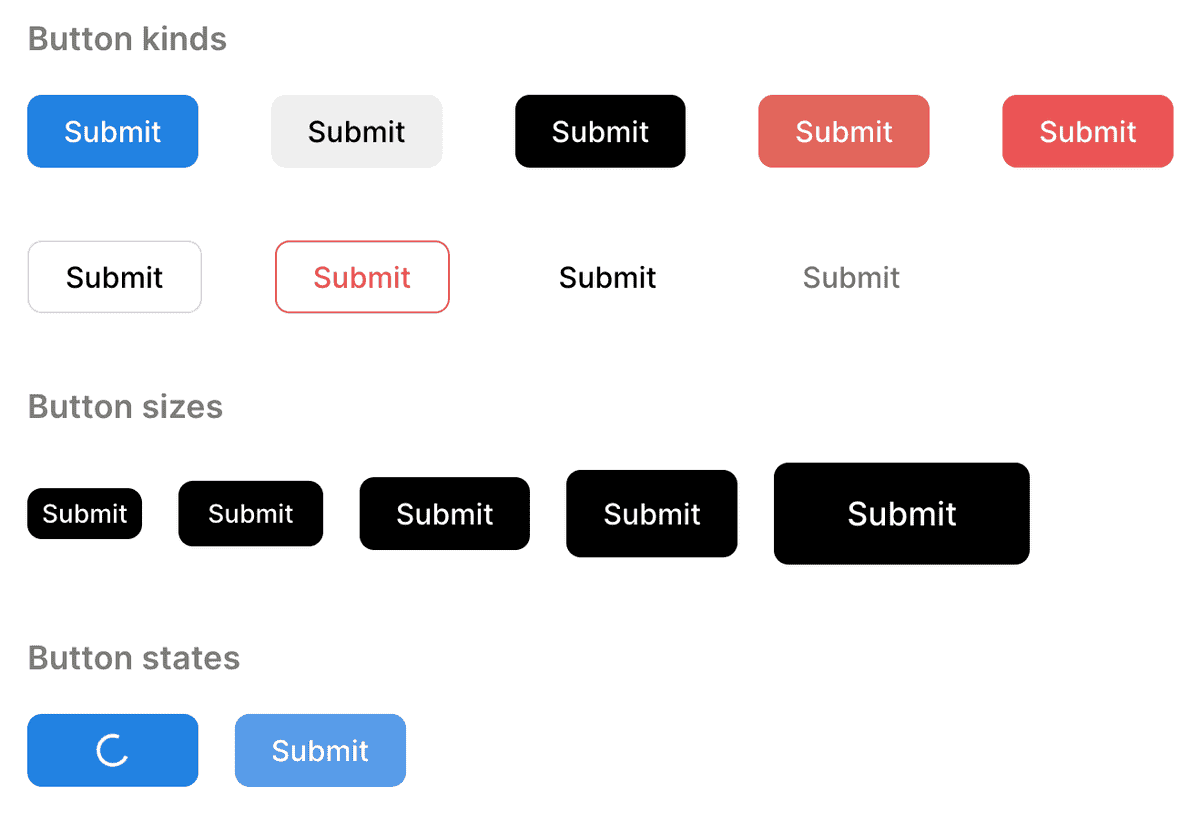
Task: Click the red-outlined Submit button
Action: (362, 277)
